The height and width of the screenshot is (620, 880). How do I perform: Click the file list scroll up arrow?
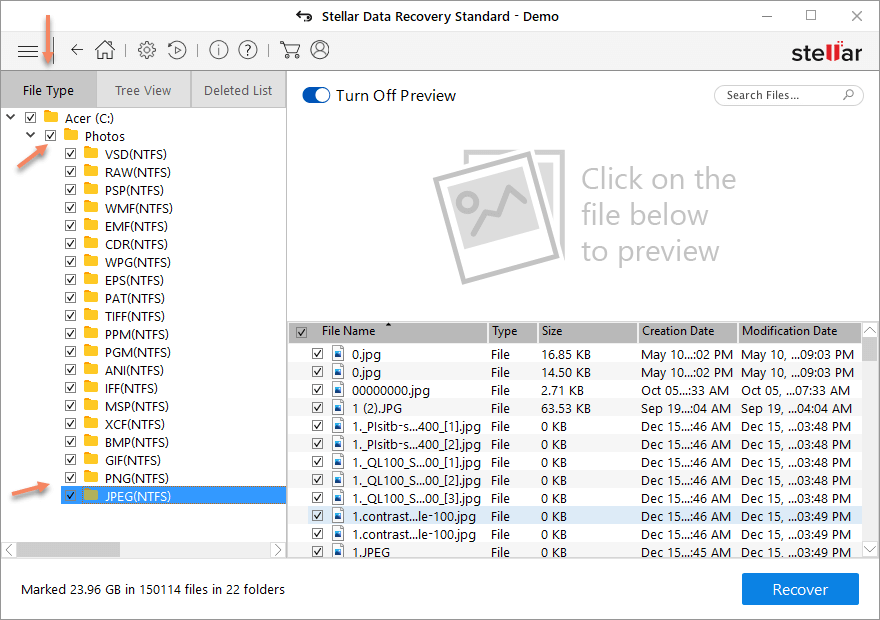(x=869, y=330)
